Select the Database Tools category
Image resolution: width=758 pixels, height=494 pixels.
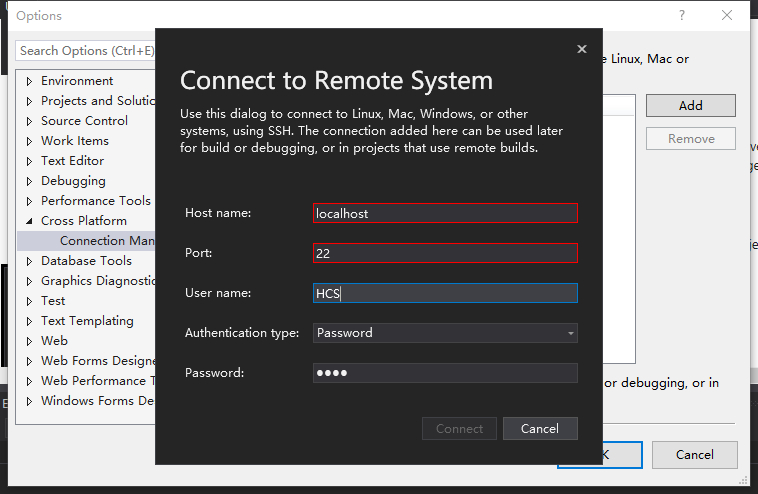click(86, 261)
